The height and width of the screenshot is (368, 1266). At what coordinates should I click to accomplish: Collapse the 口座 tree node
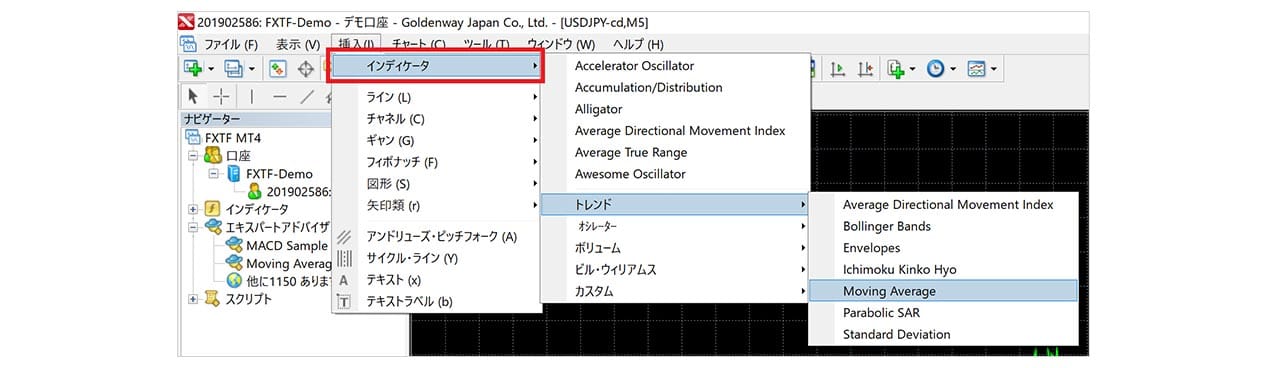click(192, 156)
